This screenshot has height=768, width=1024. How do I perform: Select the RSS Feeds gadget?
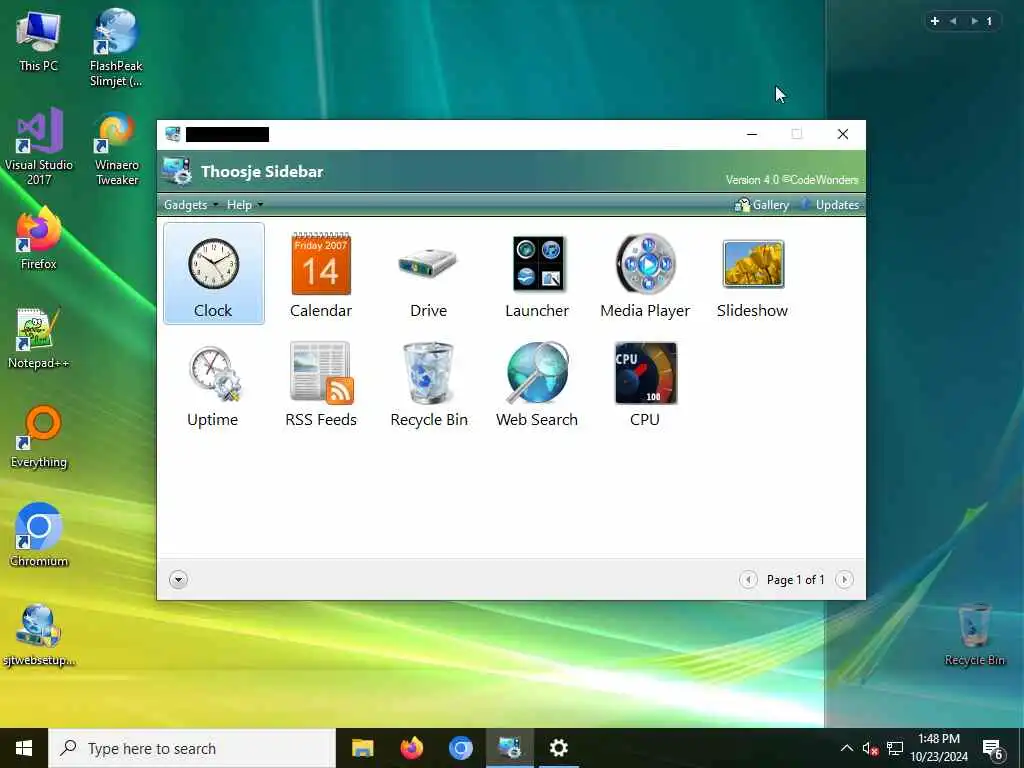321,383
